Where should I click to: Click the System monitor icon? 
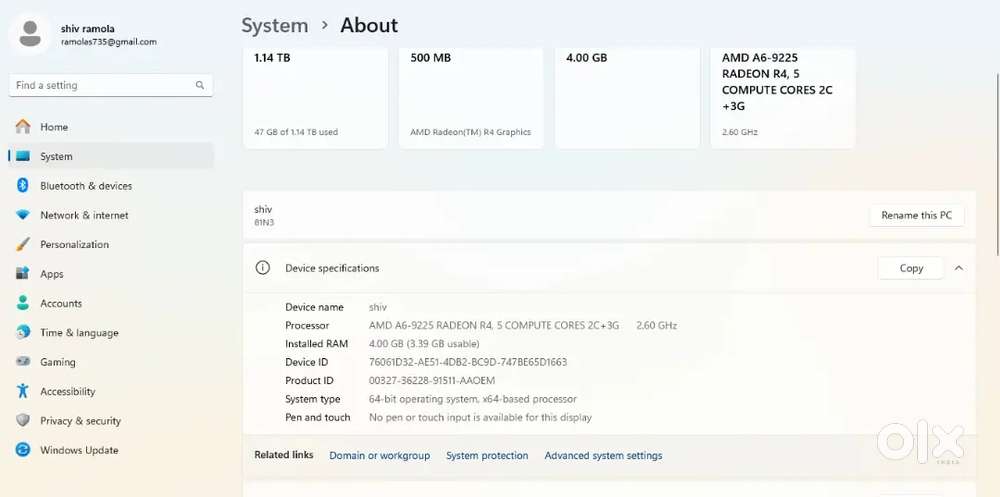click(23, 156)
